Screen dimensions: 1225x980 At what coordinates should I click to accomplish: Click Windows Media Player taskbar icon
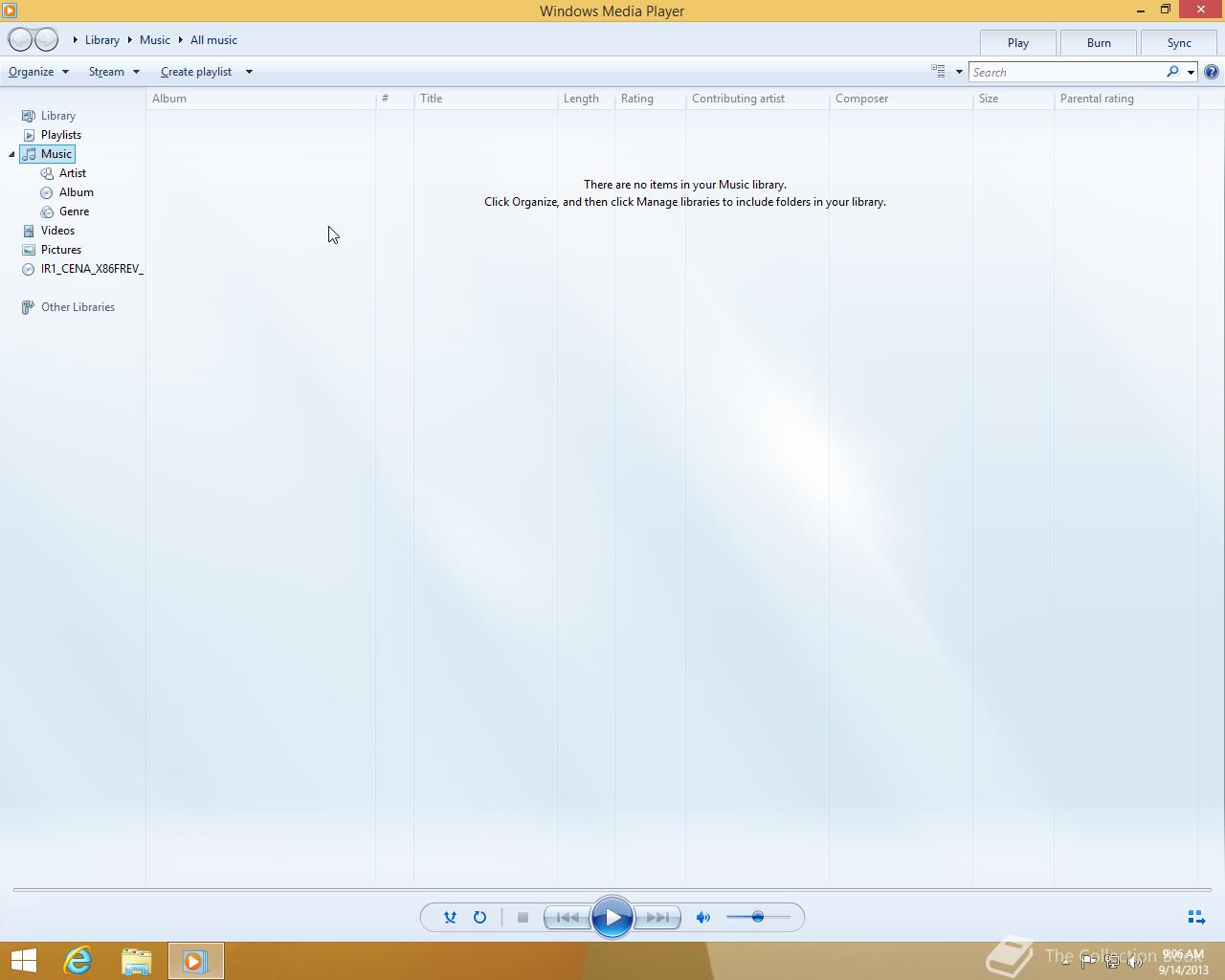coord(195,961)
